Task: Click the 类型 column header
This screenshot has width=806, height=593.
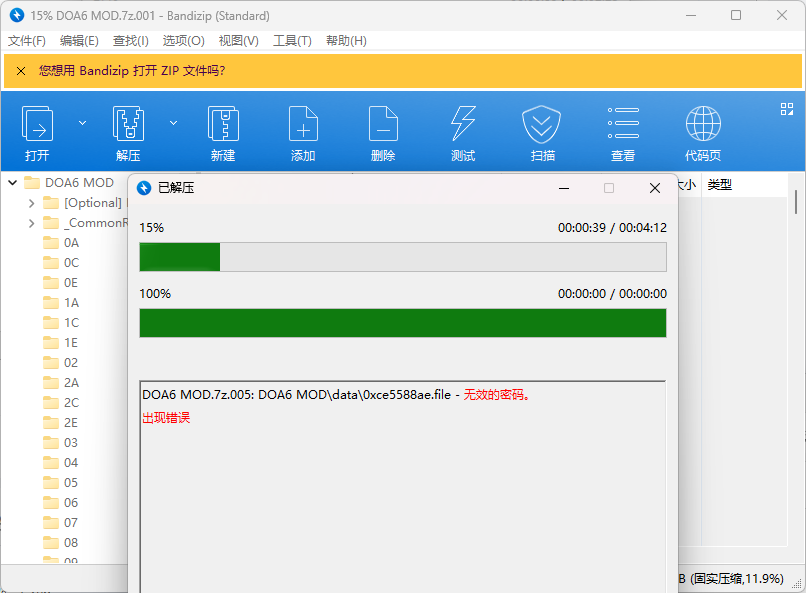Action: (x=720, y=185)
